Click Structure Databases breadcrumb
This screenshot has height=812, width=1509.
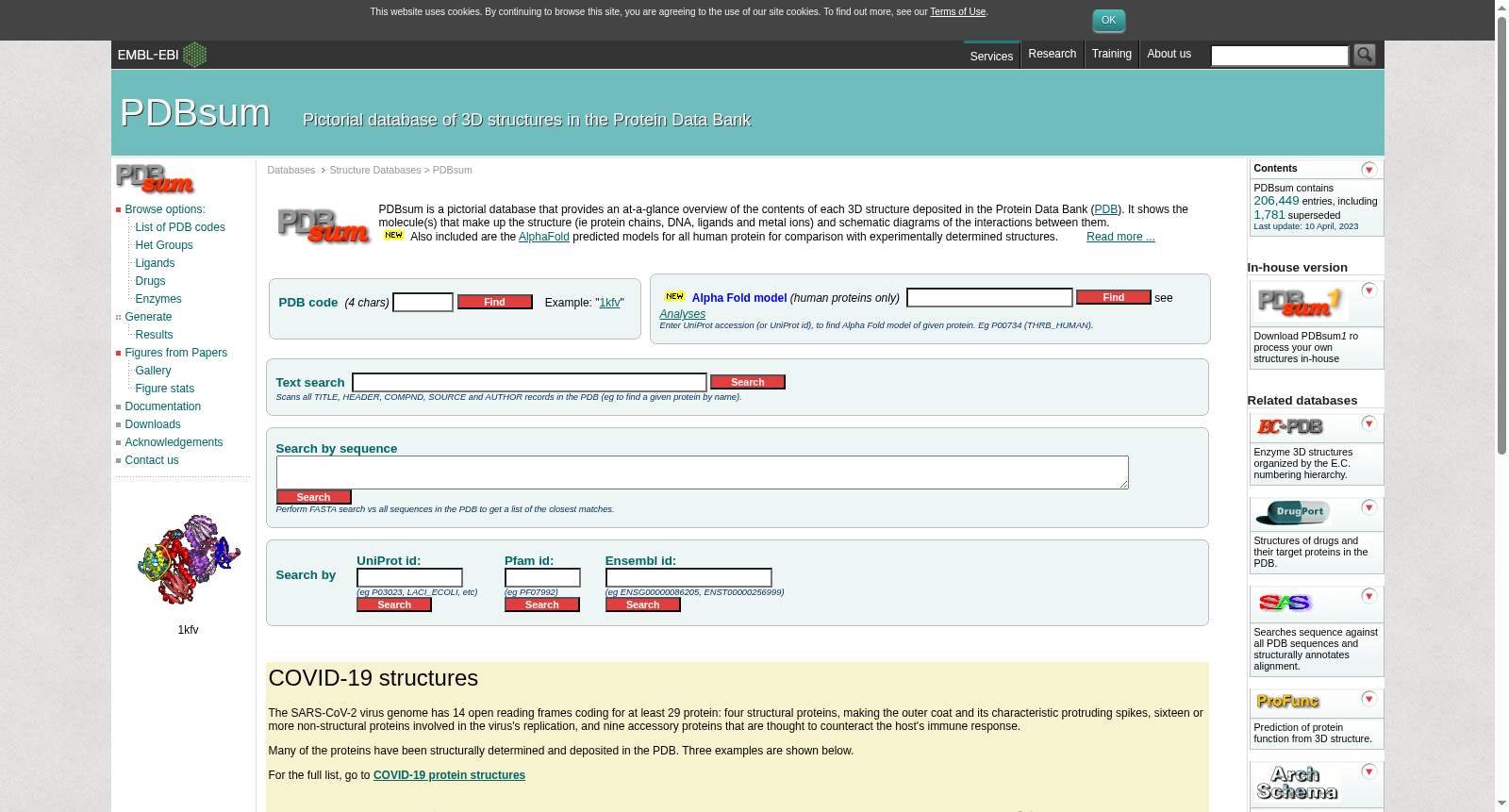click(x=375, y=170)
